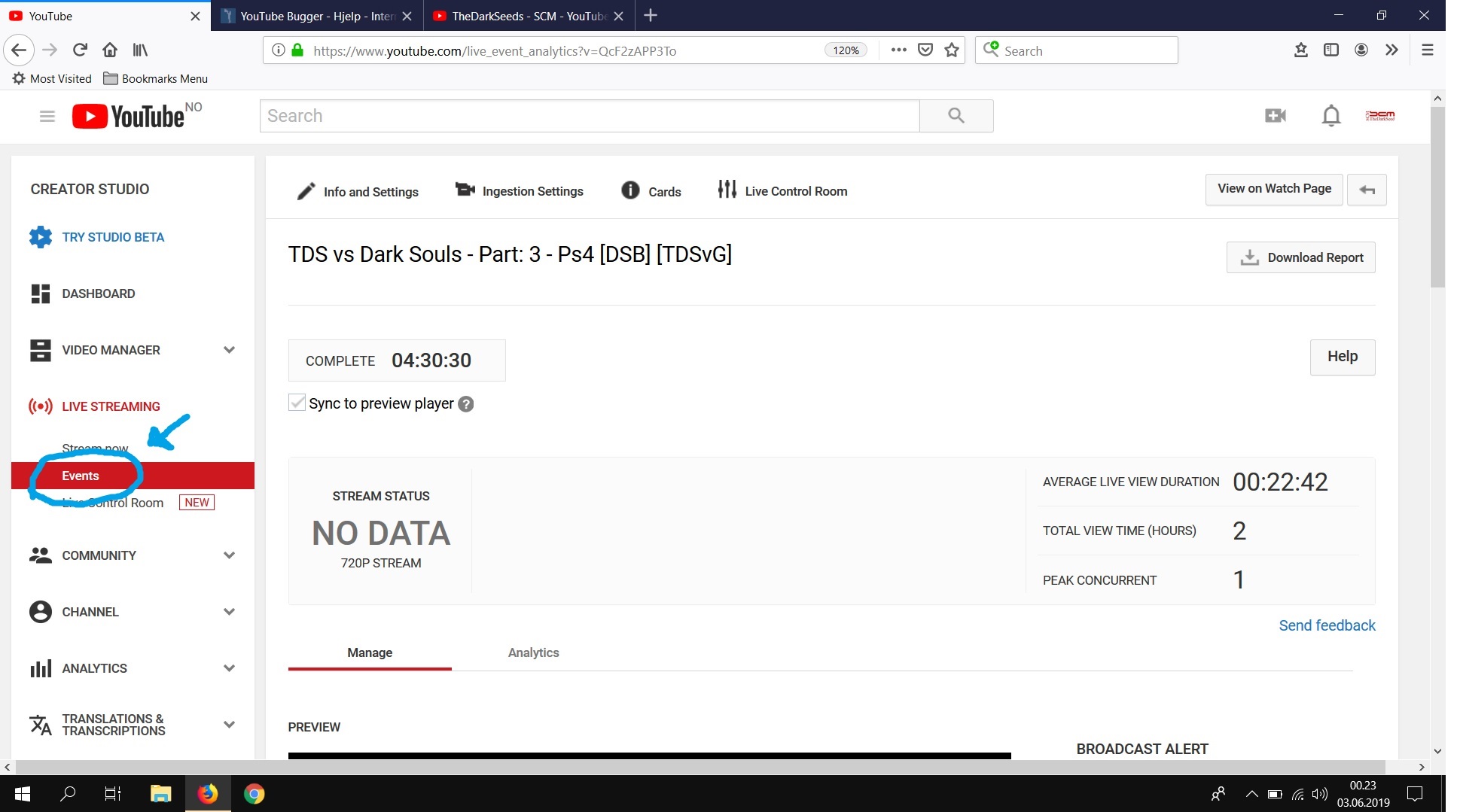Open Firefox page actions three-dot menu
The image size is (1457, 812).
pos(898,50)
